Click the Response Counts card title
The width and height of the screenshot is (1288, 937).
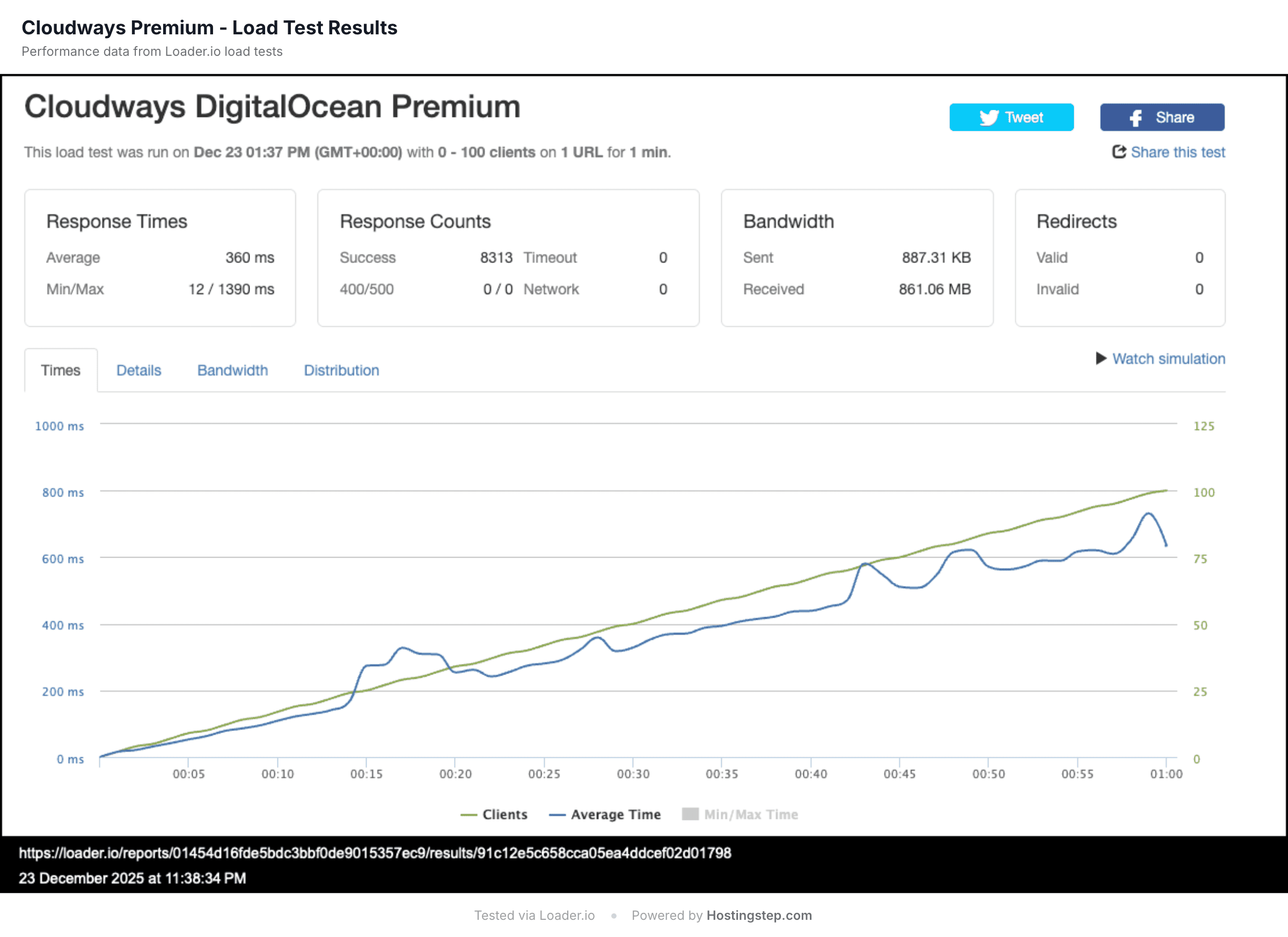click(415, 222)
